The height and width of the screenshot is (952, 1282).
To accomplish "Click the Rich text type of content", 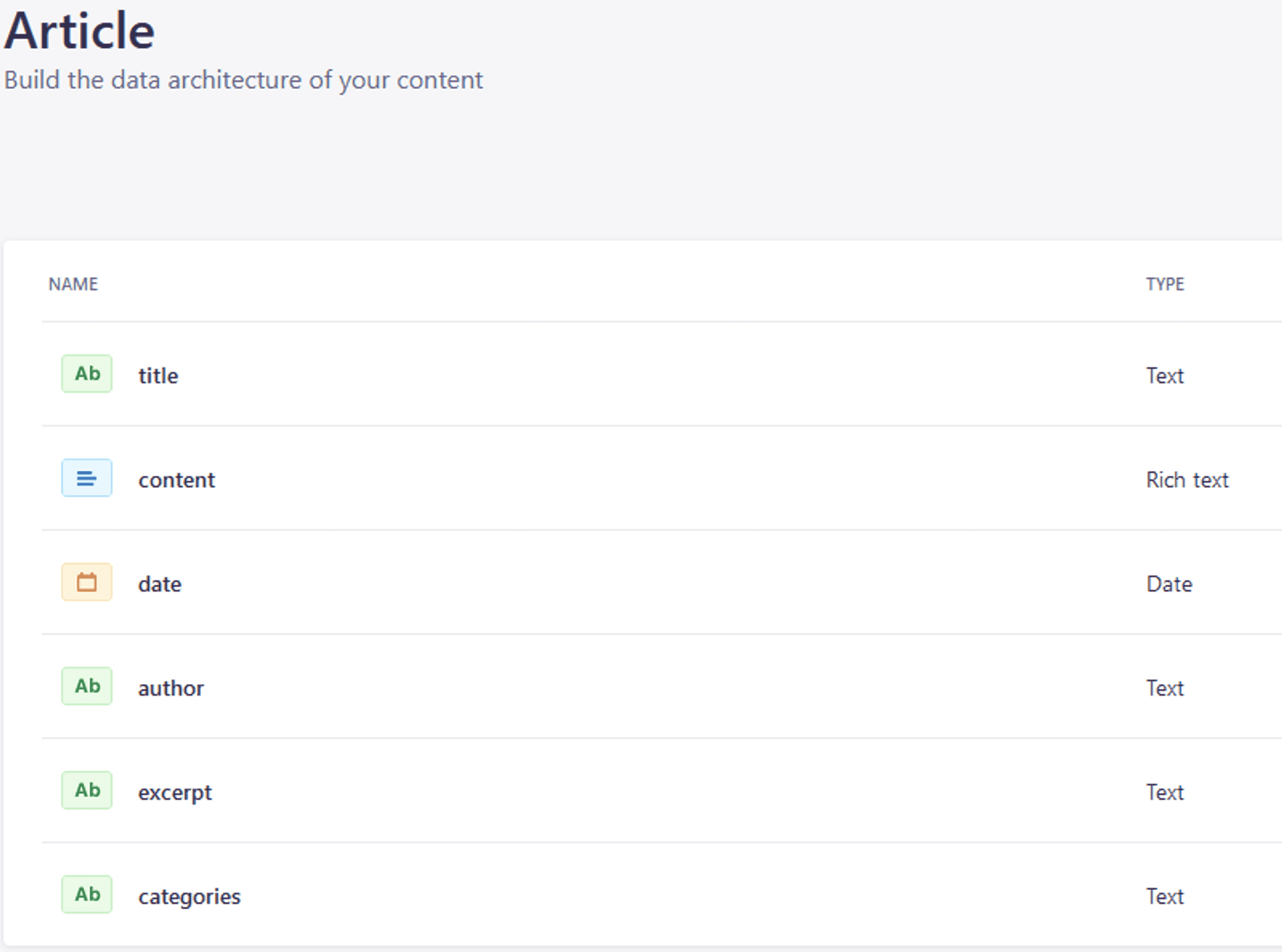I will tap(1187, 480).
